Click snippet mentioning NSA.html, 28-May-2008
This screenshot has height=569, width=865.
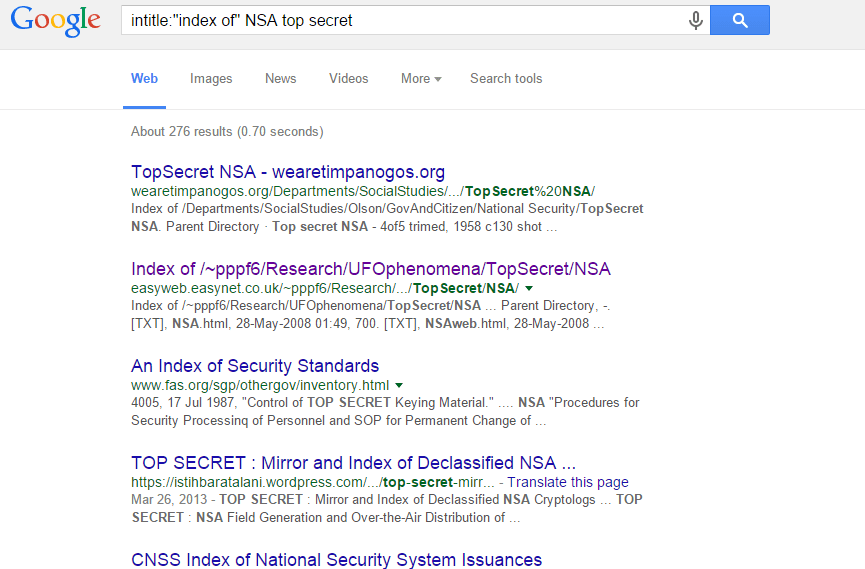[x=370, y=314]
